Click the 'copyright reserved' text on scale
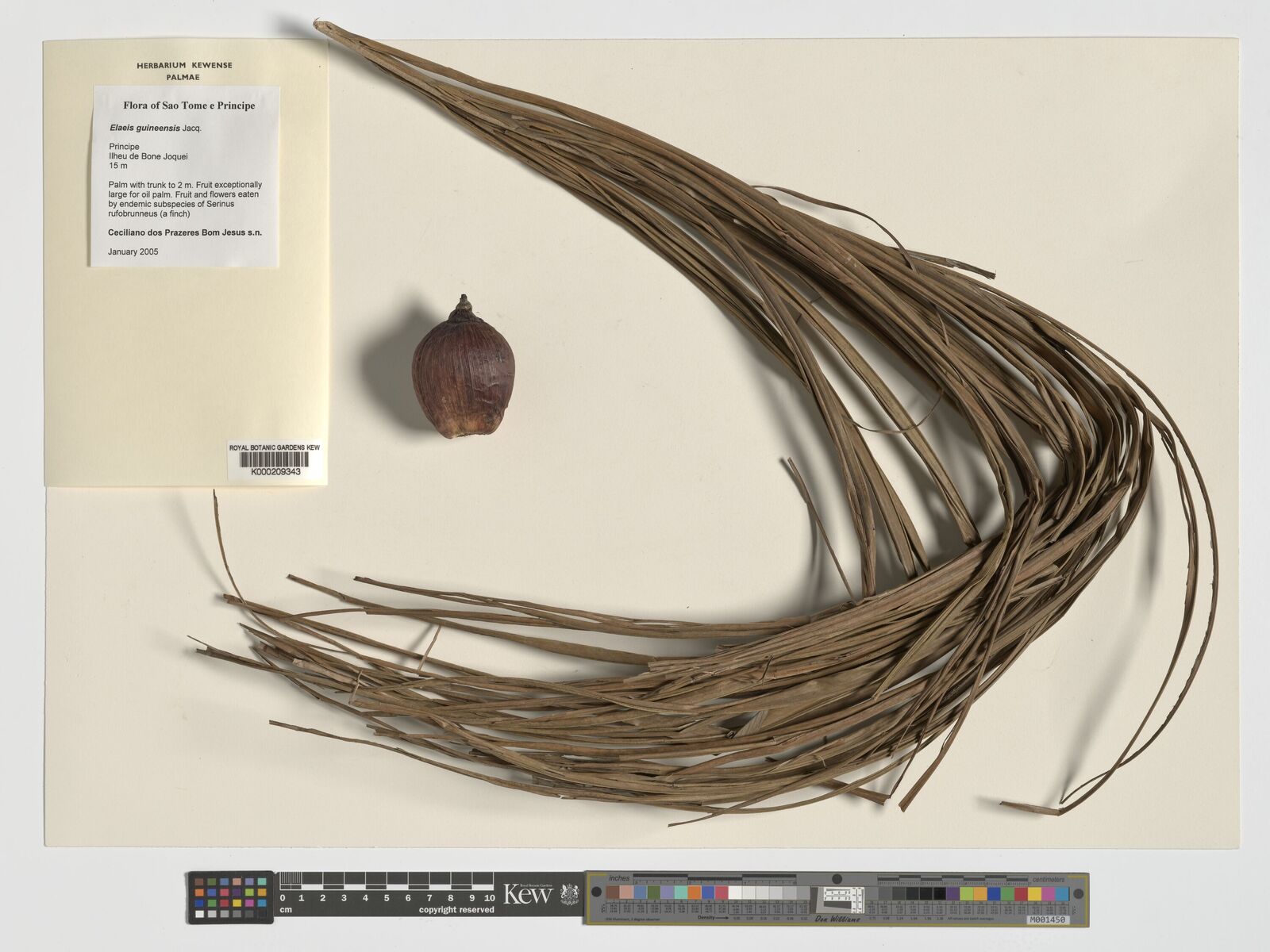 456,910
